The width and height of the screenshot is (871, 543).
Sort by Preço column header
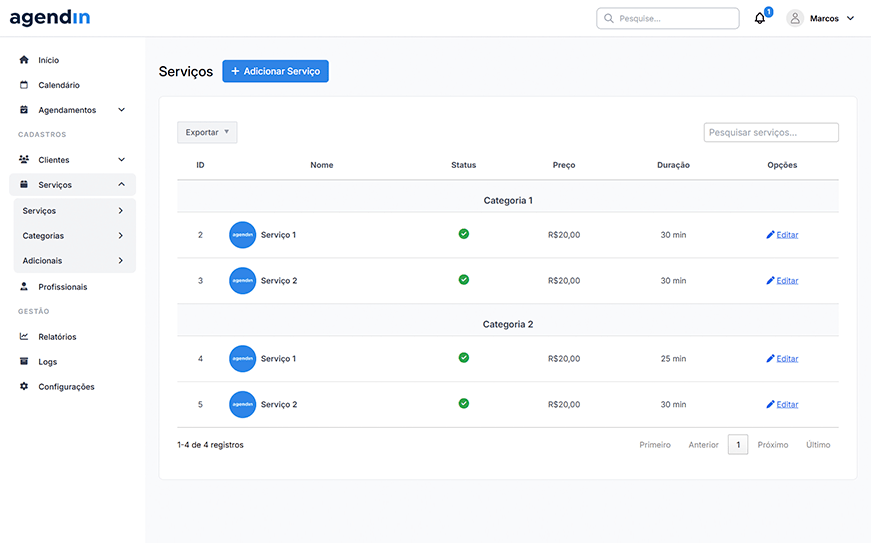(564, 165)
